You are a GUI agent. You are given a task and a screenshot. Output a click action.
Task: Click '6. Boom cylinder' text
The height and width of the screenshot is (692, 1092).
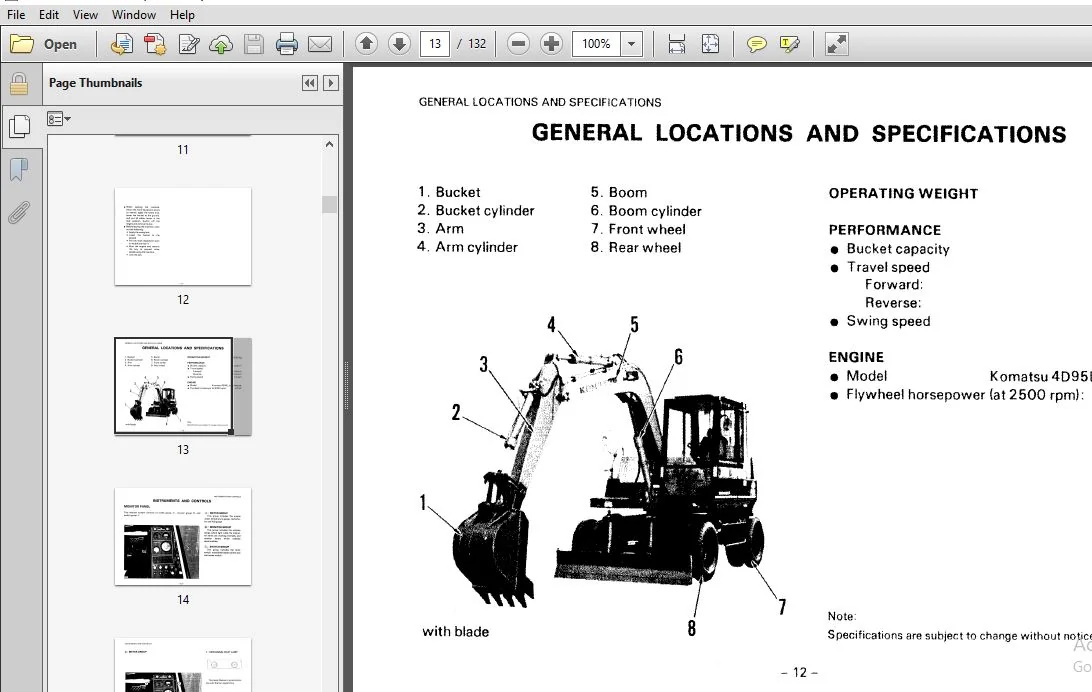pos(646,211)
